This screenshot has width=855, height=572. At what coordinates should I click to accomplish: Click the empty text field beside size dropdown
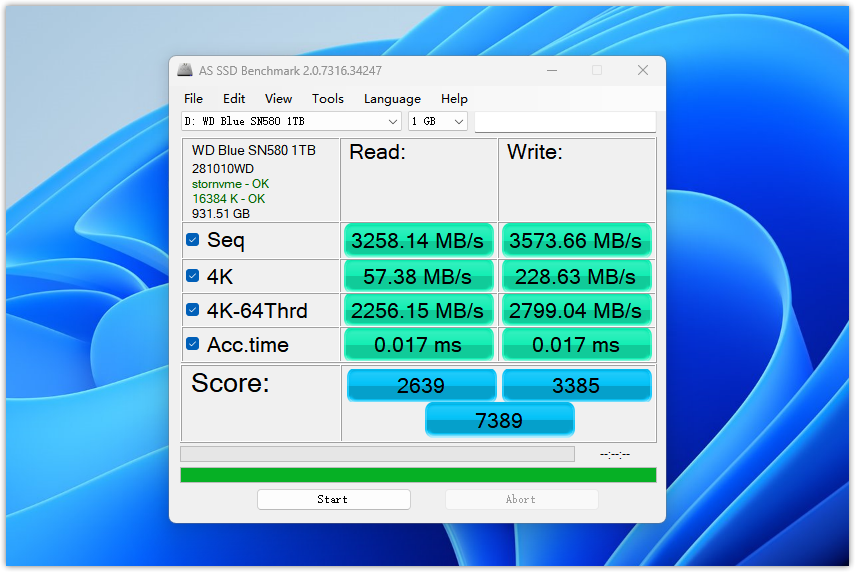click(x=565, y=121)
